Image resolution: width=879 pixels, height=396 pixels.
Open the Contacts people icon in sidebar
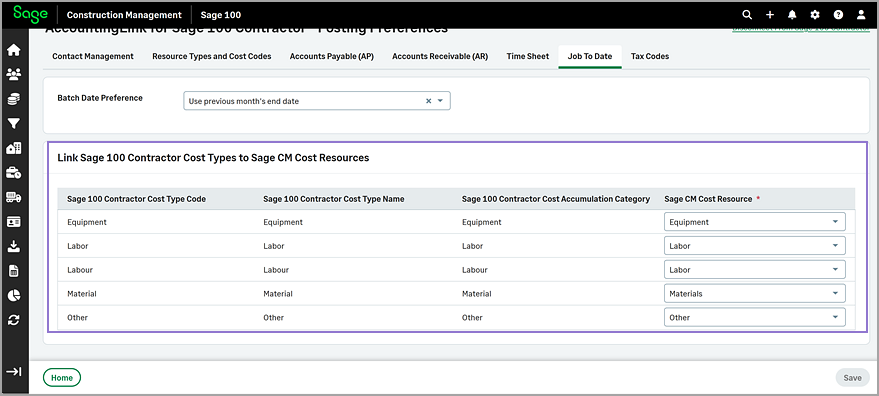coord(13,74)
